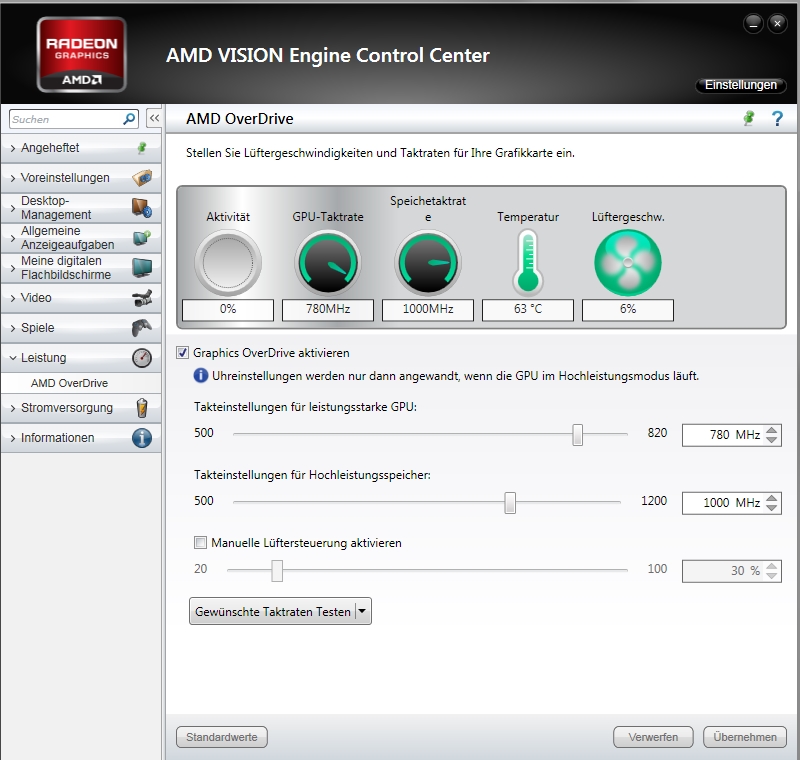This screenshot has height=760, width=800.
Task: Click the search magnifier icon
Action: coord(129,119)
